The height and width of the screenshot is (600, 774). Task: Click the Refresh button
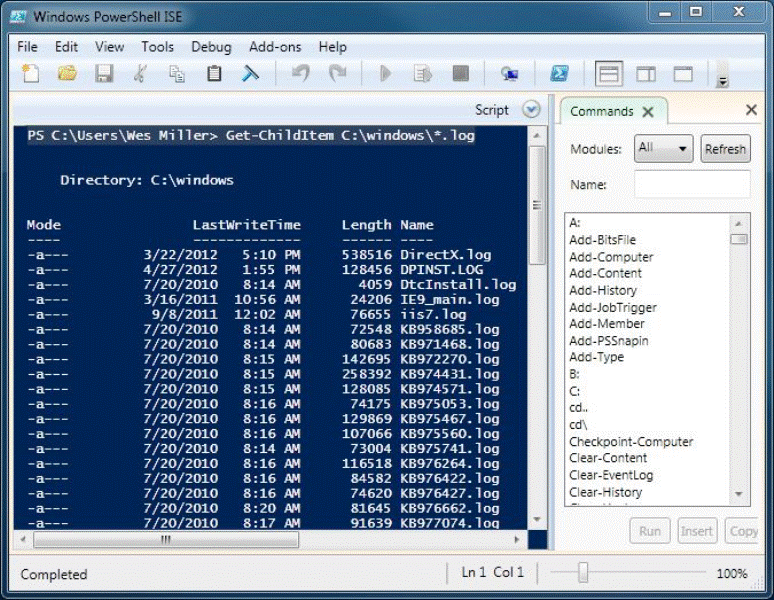[x=725, y=149]
